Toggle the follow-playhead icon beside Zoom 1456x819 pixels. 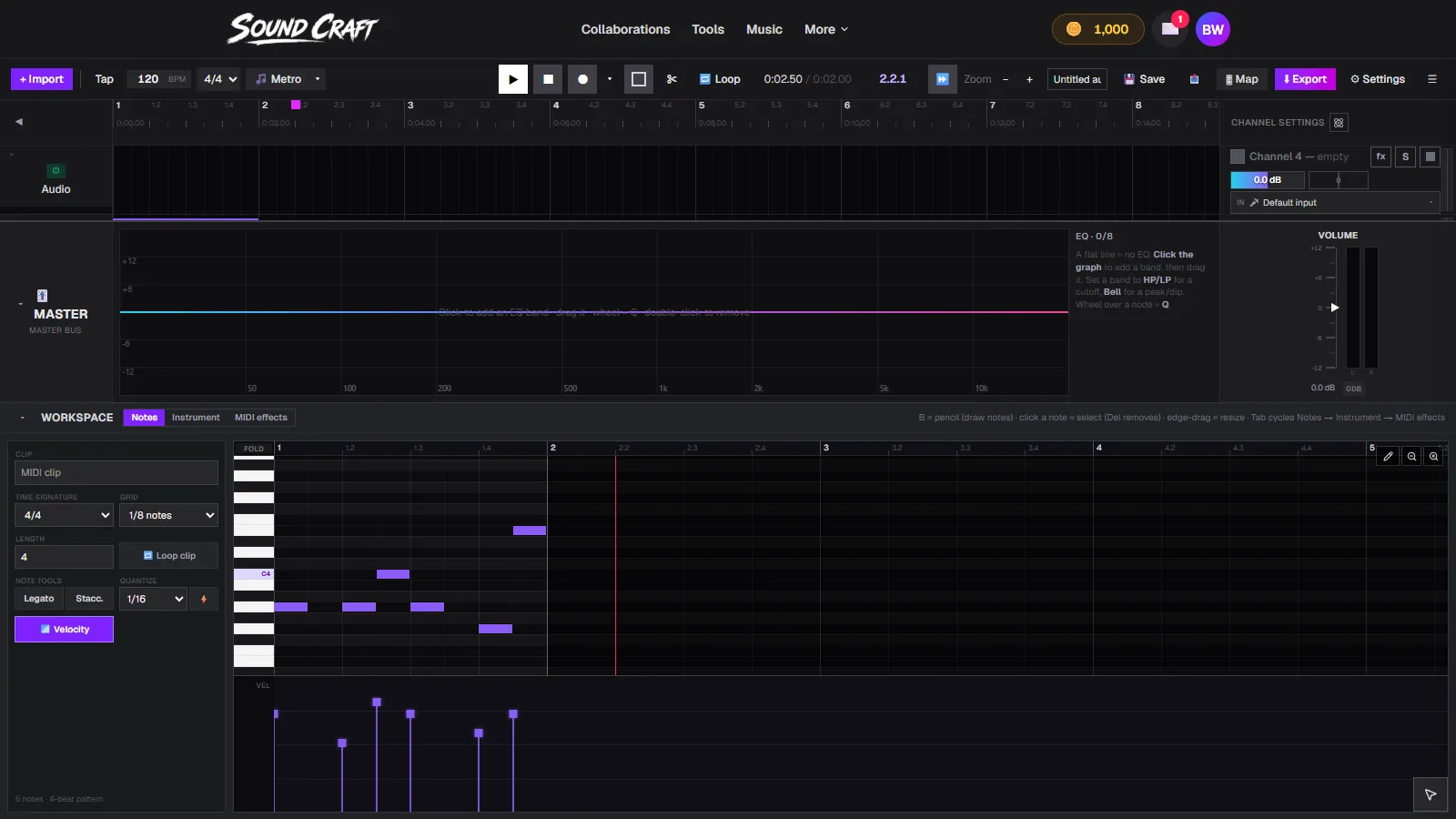pos(943,79)
